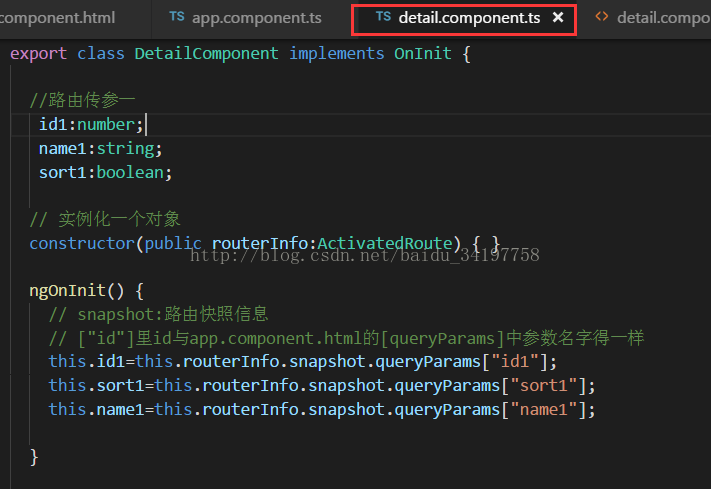Click this.id1 on the assignment line
The height and width of the screenshot is (489, 711).
coord(87,362)
